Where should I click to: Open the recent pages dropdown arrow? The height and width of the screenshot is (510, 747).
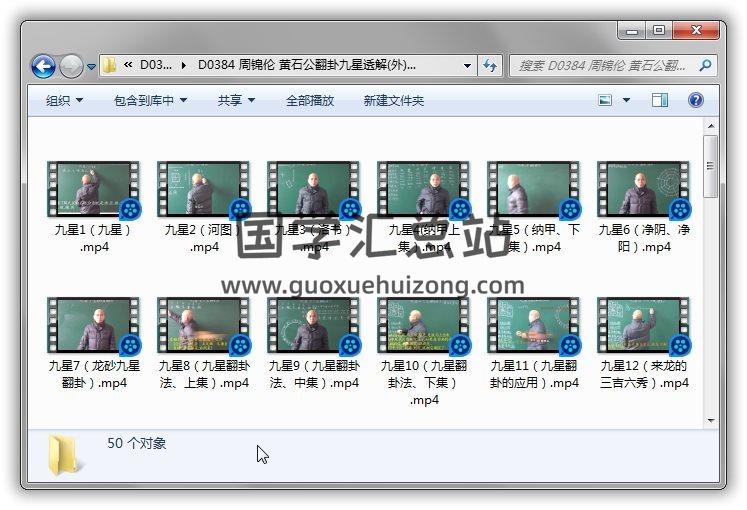[x=91, y=67]
